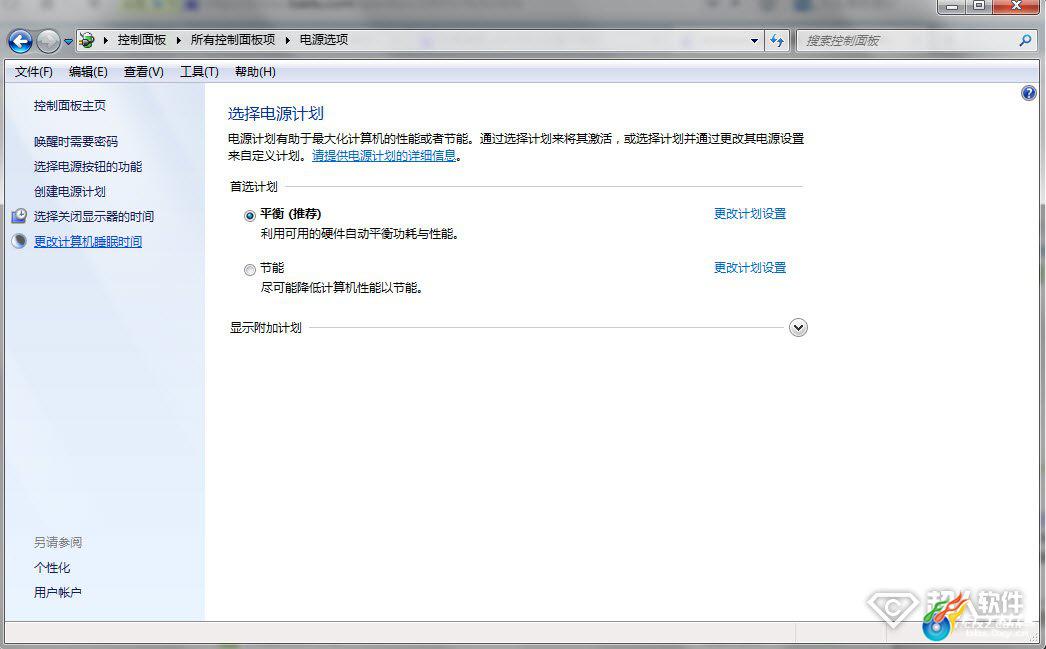Click 所有控制面板项 breadcrumb segment
This screenshot has width=1046, height=649.
pos(232,40)
